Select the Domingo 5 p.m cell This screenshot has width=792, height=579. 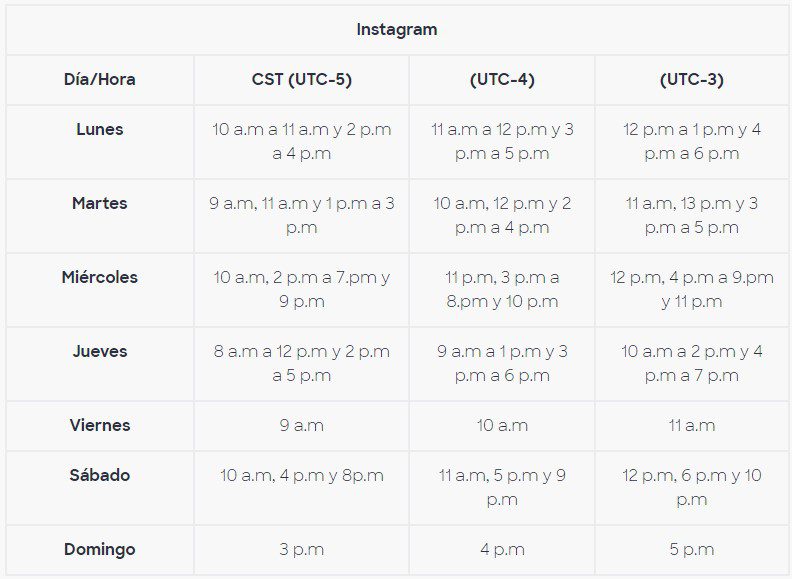click(692, 549)
